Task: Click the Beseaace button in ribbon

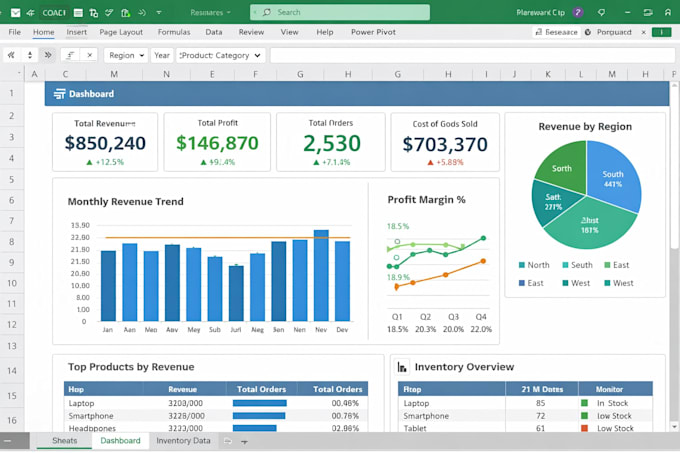Action: [556, 32]
